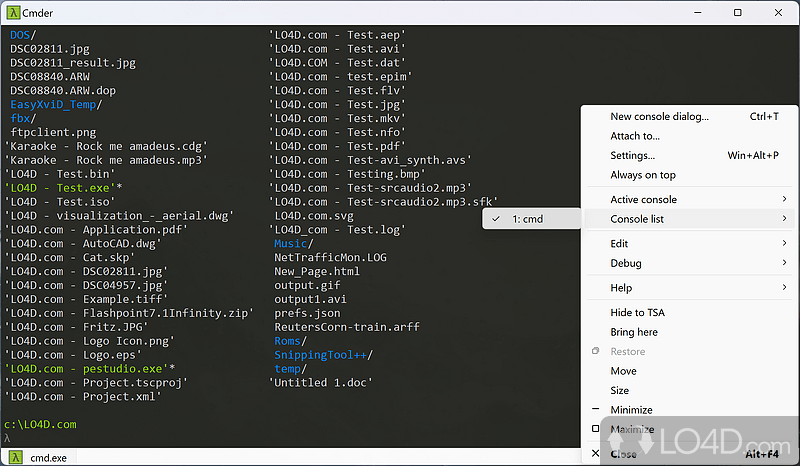
Task: Click the Music/ directory entry
Action: tap(294, 244)
